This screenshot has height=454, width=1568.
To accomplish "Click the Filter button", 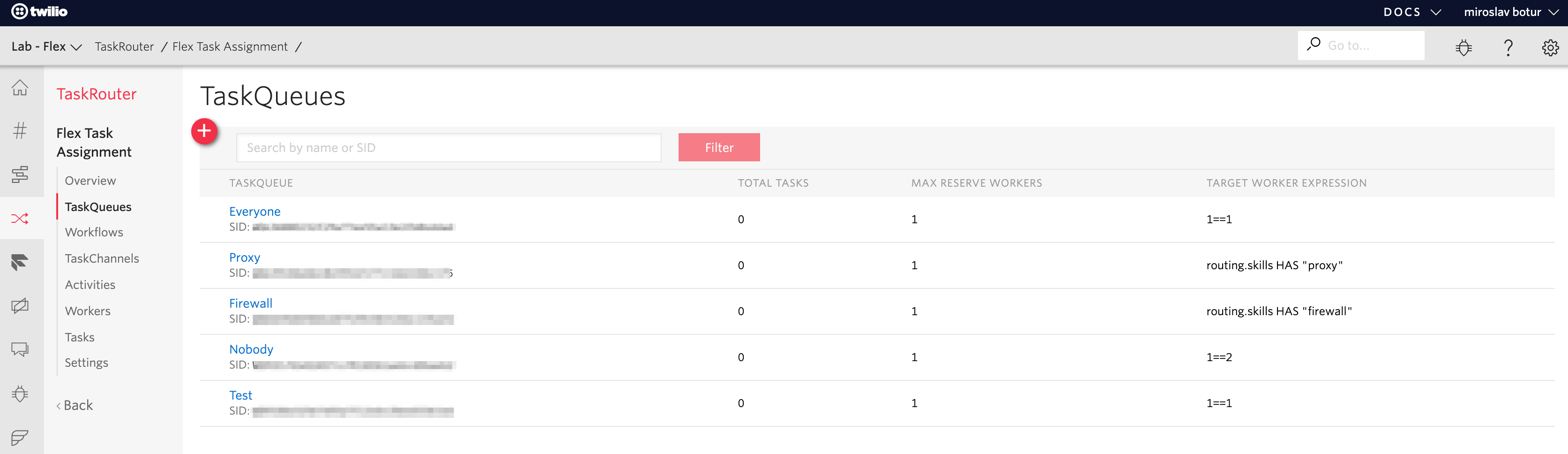I will (x=719, y=147).
